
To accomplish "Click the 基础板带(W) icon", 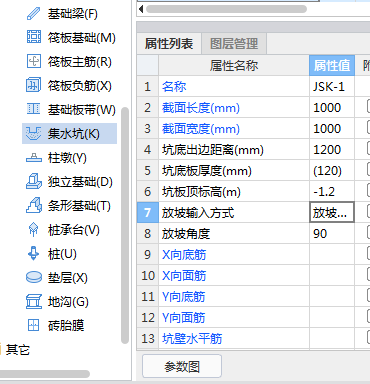I will click(33, 109).
